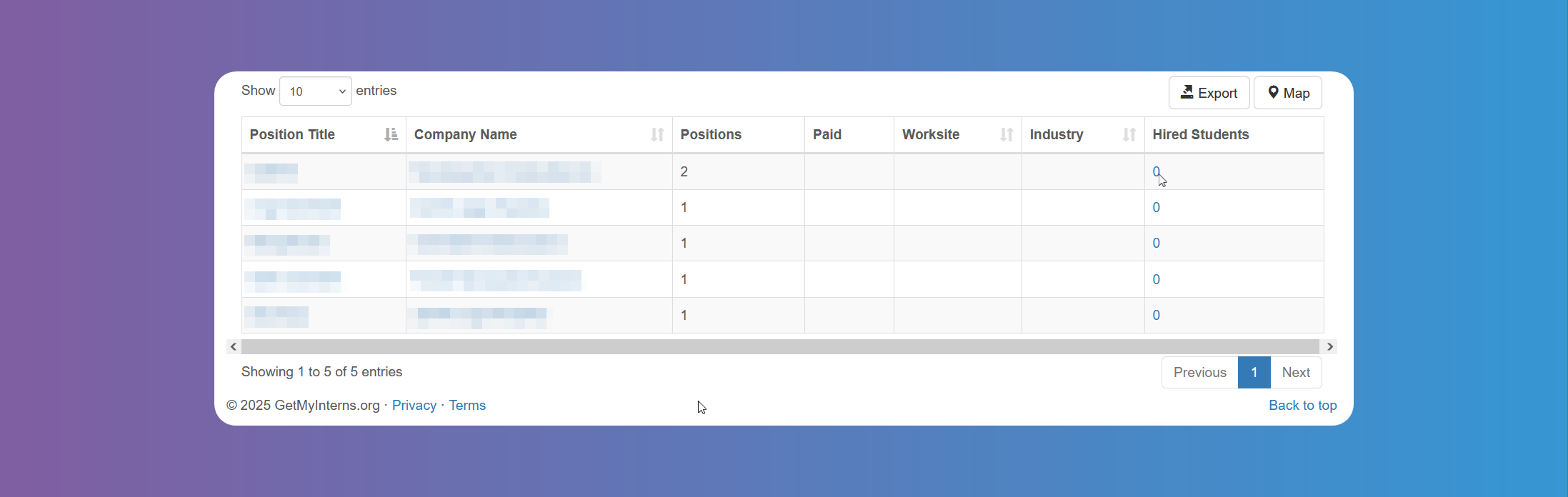Open the Terms page
The height and width of the screenshot is (497, 1568).
[467, 405]
